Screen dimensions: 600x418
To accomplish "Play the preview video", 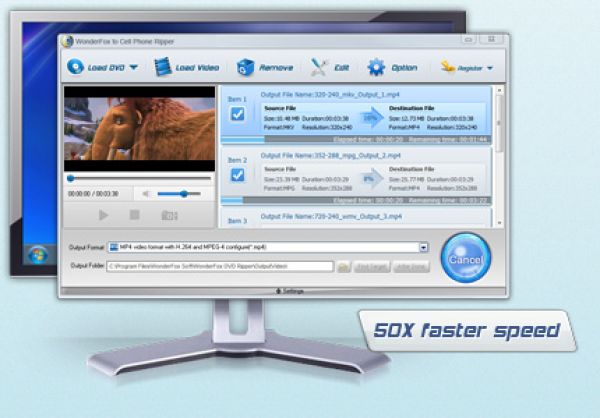I will (x=103, y=215).
